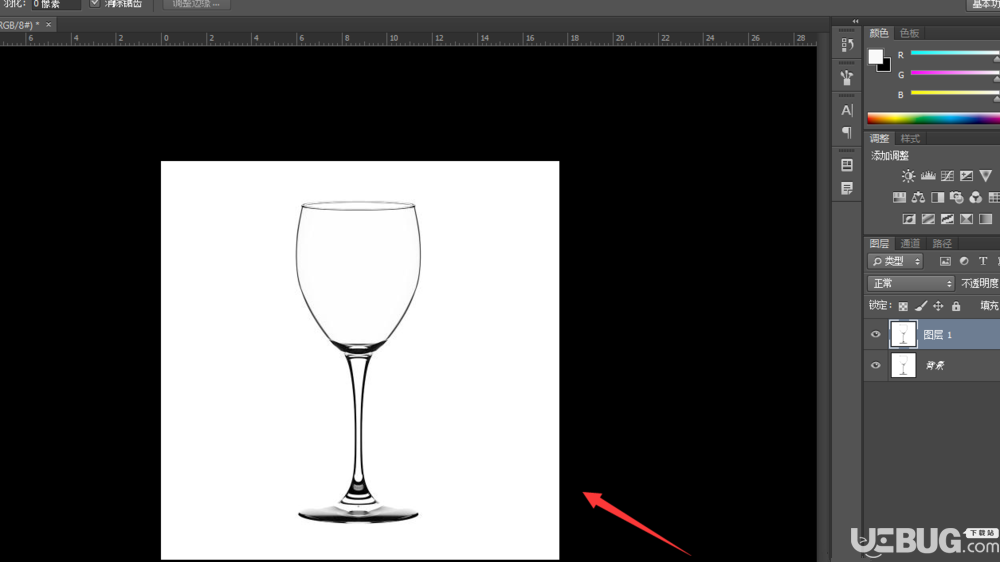Click the feather pixel value field
Image resolution: width=1000 pixels, height=562 pixels.
pos(56,3)
